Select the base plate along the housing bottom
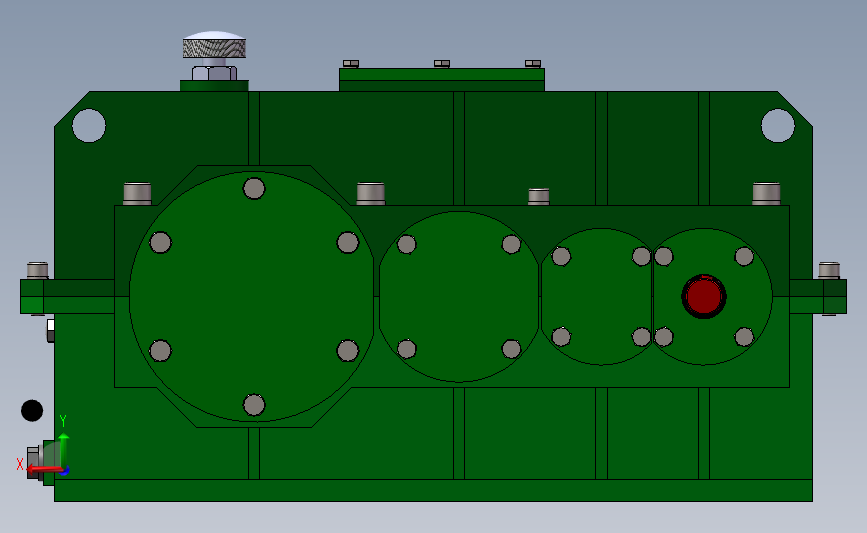 [434, 490]
